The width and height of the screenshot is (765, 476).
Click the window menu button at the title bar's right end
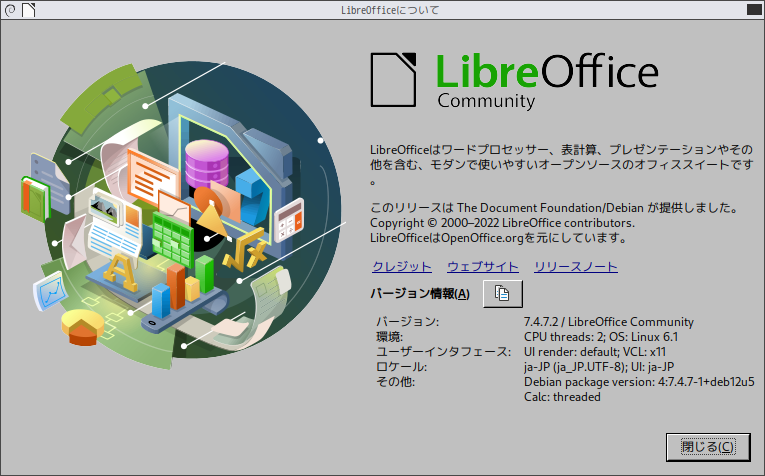click(754, 9)
